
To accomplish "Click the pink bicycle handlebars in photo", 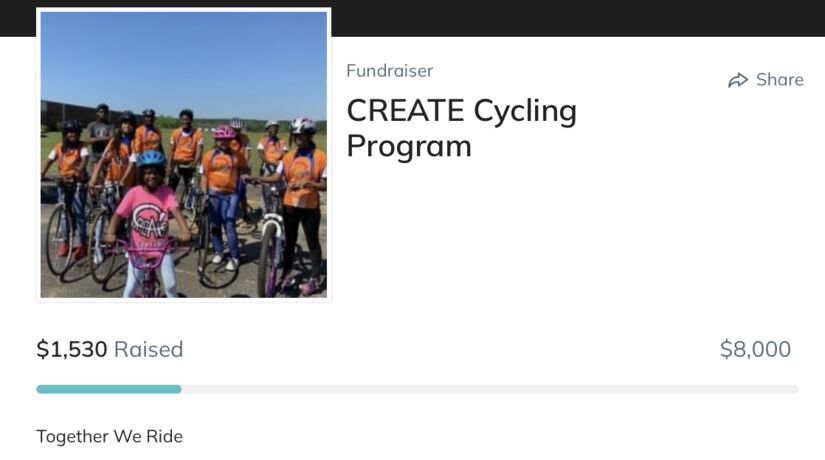I will point(150,248).
